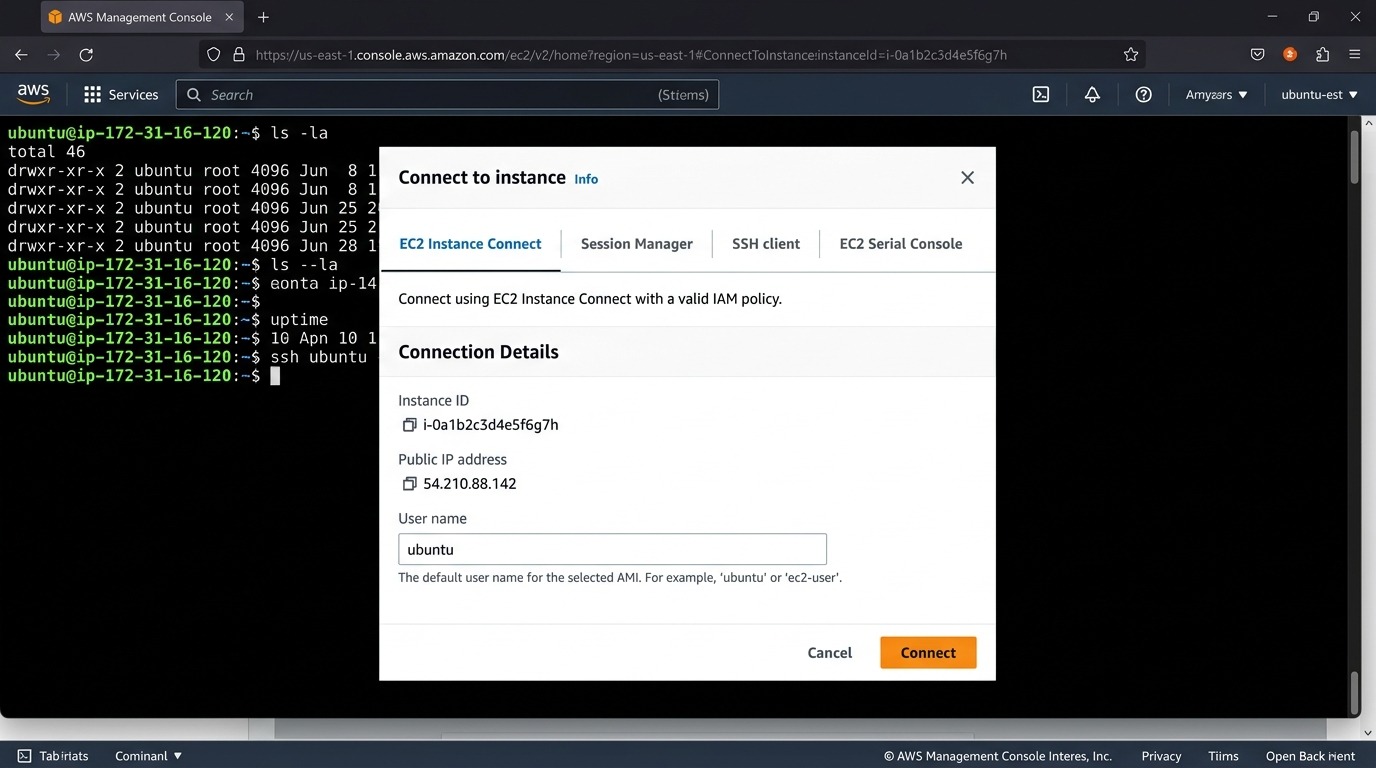This screenshot has height=768, width=1376.
Task: Open the Services grid menu
Action: [x=121, y=94]
